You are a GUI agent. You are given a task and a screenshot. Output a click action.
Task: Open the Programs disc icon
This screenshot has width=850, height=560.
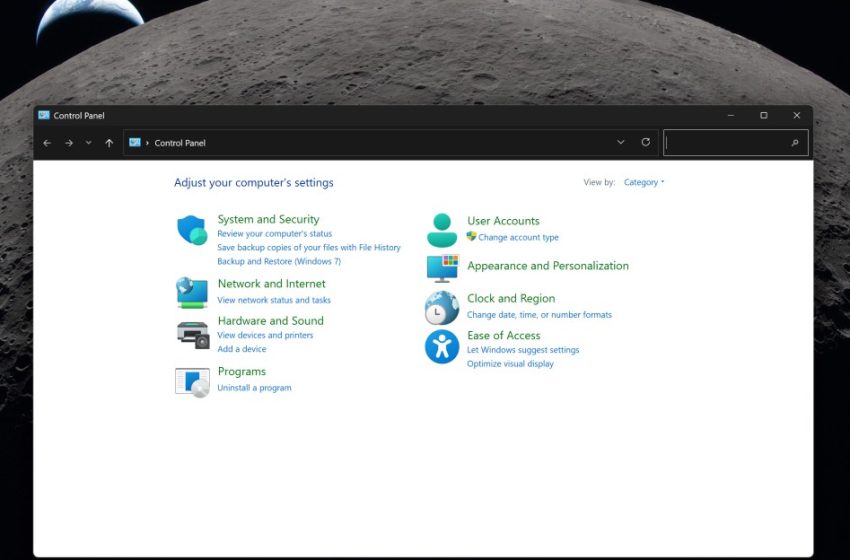click(192, 382)
